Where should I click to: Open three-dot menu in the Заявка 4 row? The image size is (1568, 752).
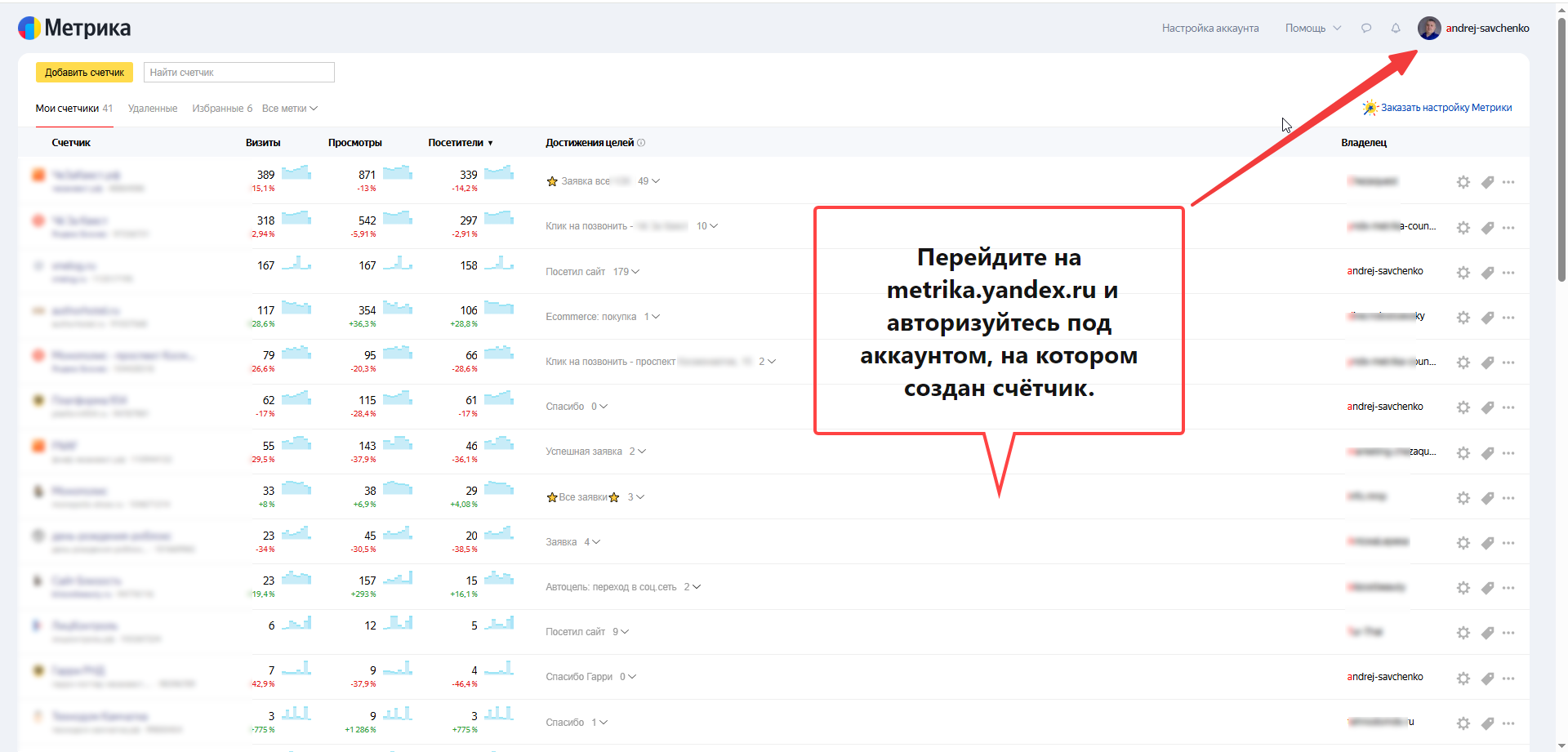pos(1508,543)
